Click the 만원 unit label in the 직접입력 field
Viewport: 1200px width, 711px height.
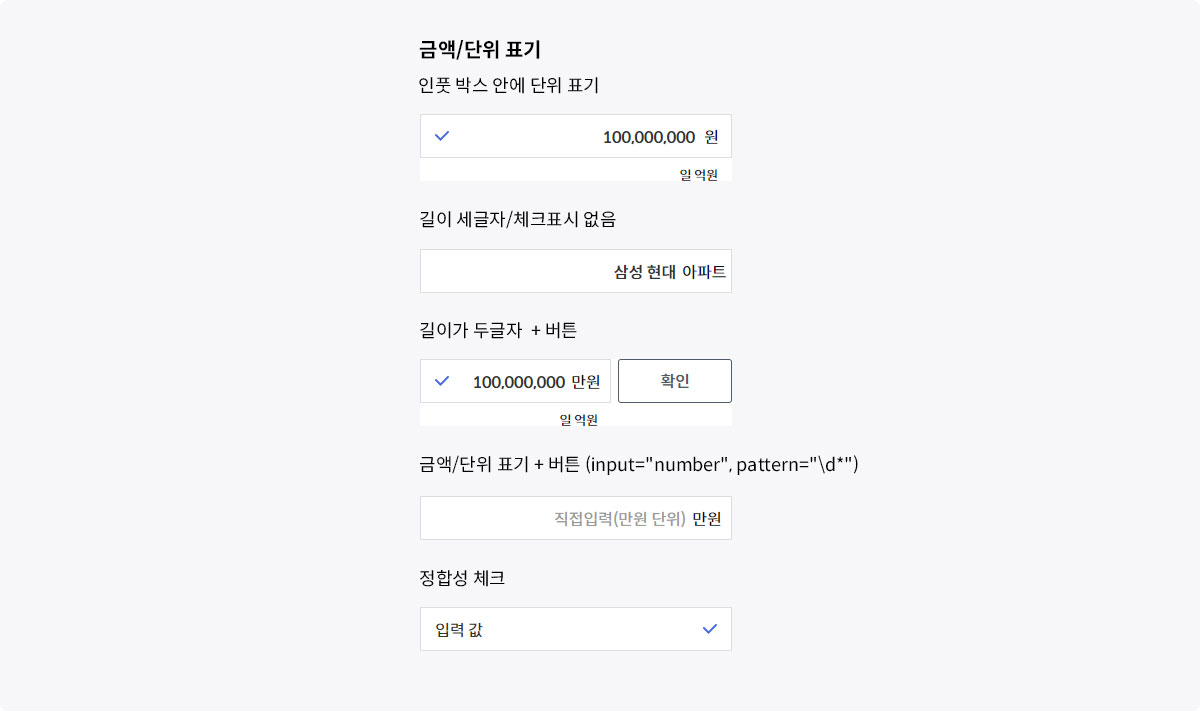click(x=707, y=519)
